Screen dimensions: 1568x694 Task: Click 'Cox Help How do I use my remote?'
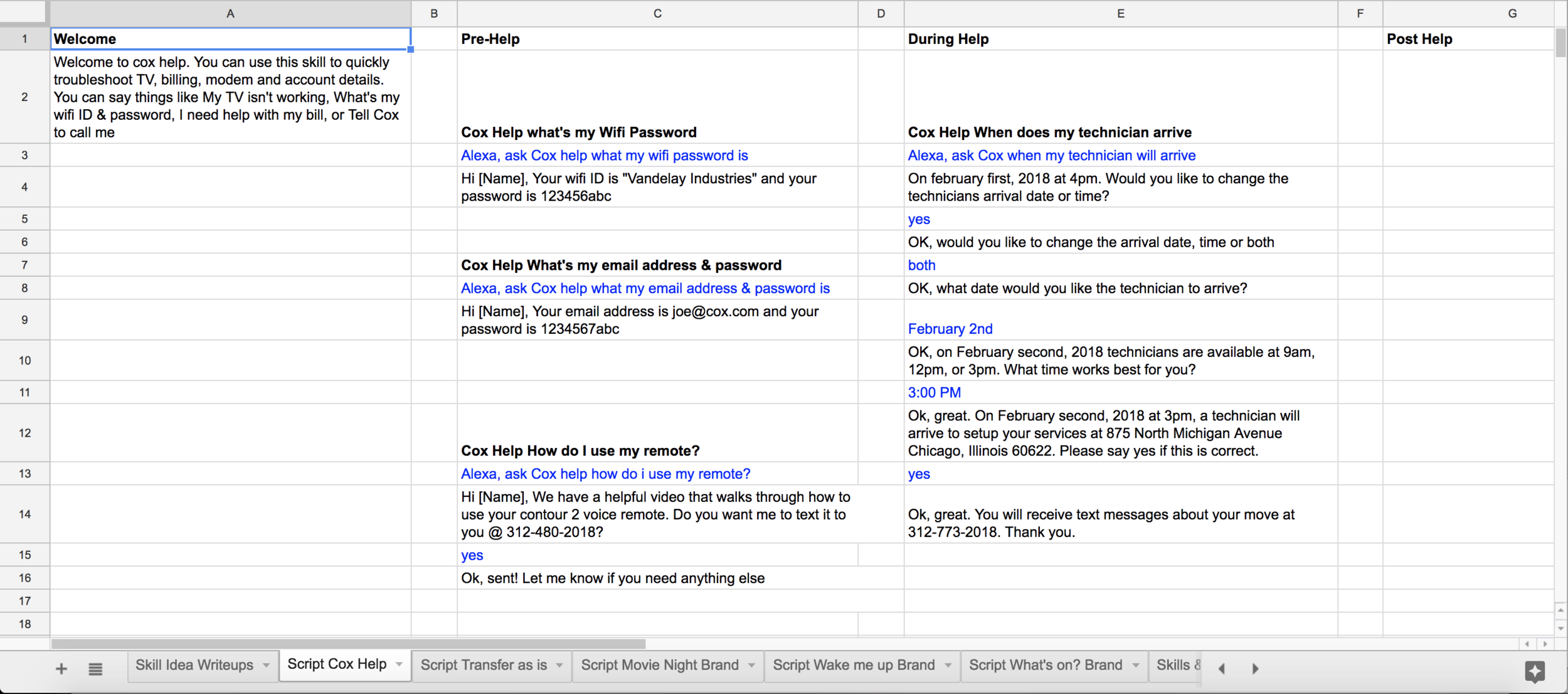click(657, 433)
